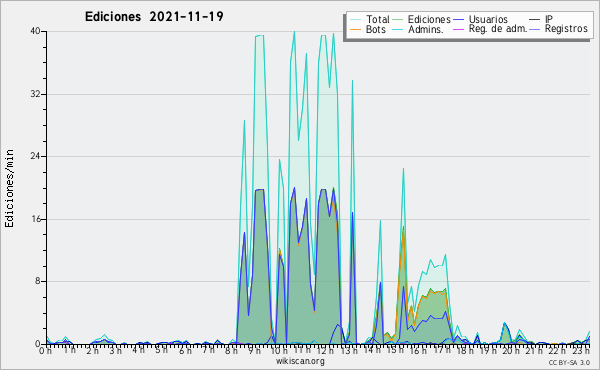The width and height of the screenshot is (600, 370).
Task: Click the teal Total color swatch in legend
Action: point(355,20)
